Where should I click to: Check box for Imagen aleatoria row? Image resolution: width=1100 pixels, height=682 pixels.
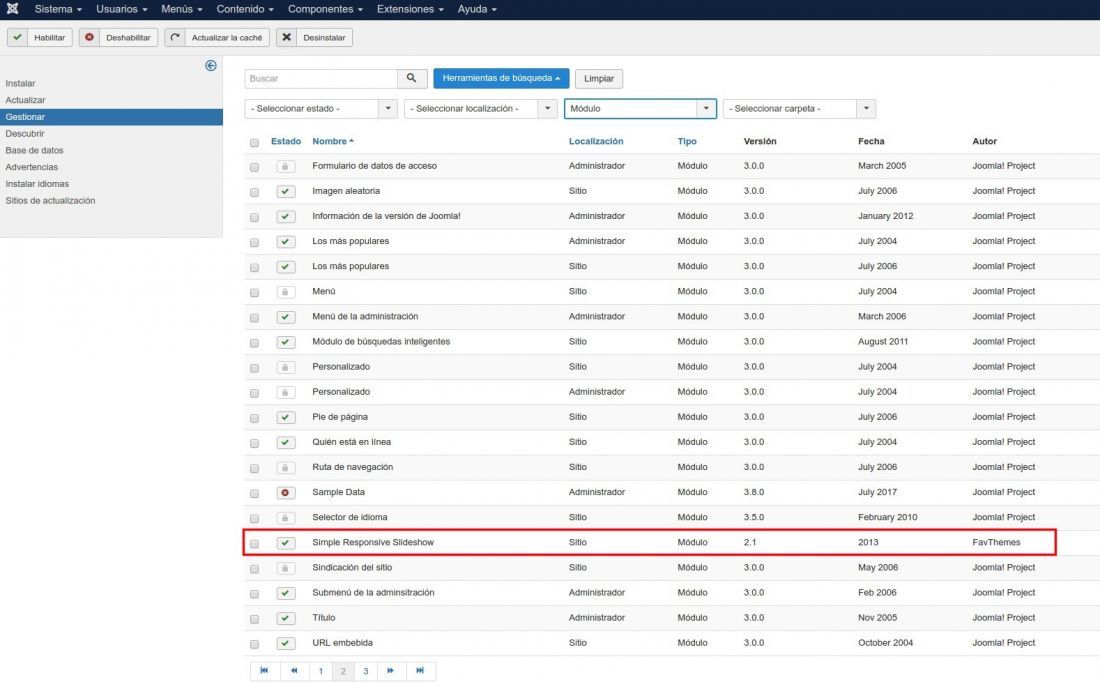pyautogui.click(x=254, y=192)
